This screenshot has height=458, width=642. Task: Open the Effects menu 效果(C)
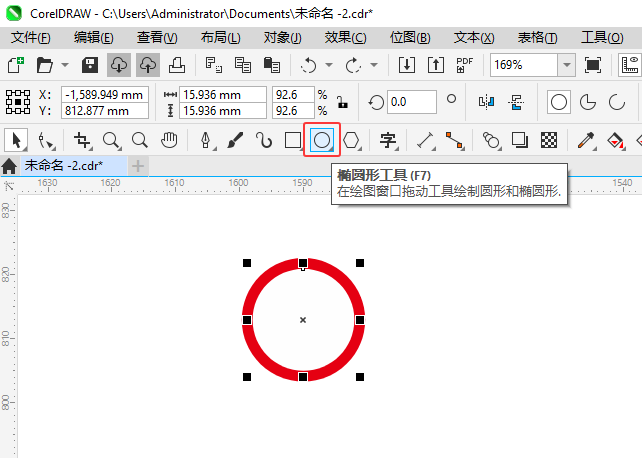[x=346, y=38]
